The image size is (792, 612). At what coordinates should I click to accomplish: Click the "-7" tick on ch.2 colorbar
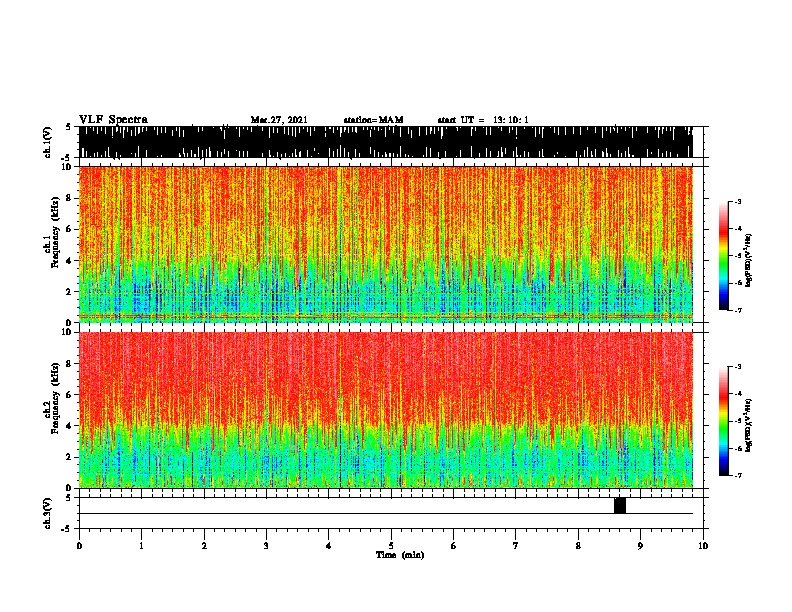[738, 475]
